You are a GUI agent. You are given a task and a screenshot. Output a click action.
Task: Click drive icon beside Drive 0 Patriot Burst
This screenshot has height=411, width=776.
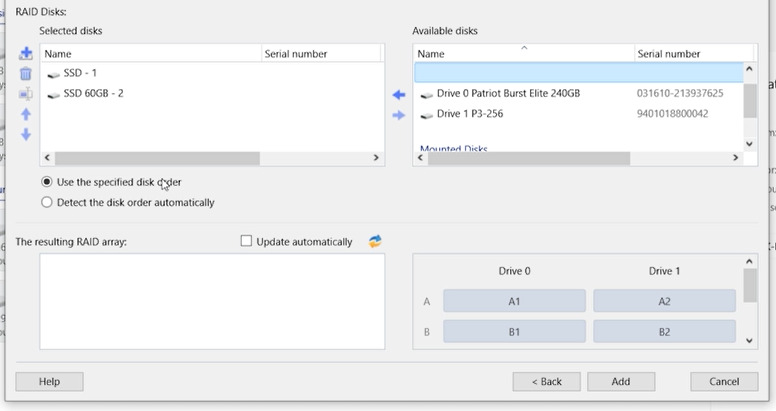point(427,95)
